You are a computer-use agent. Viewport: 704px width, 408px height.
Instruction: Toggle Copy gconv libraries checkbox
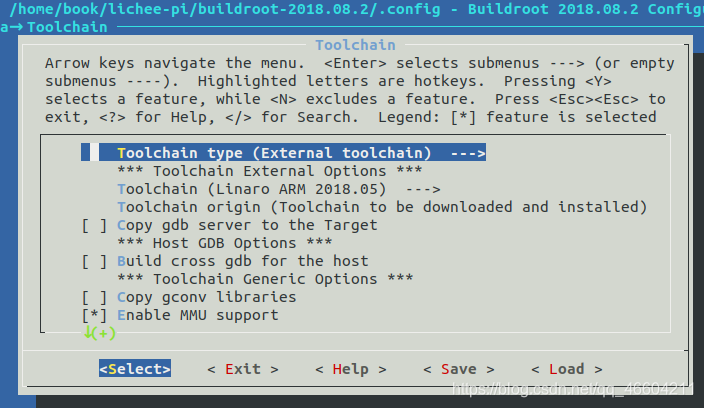tap(94, 297)
